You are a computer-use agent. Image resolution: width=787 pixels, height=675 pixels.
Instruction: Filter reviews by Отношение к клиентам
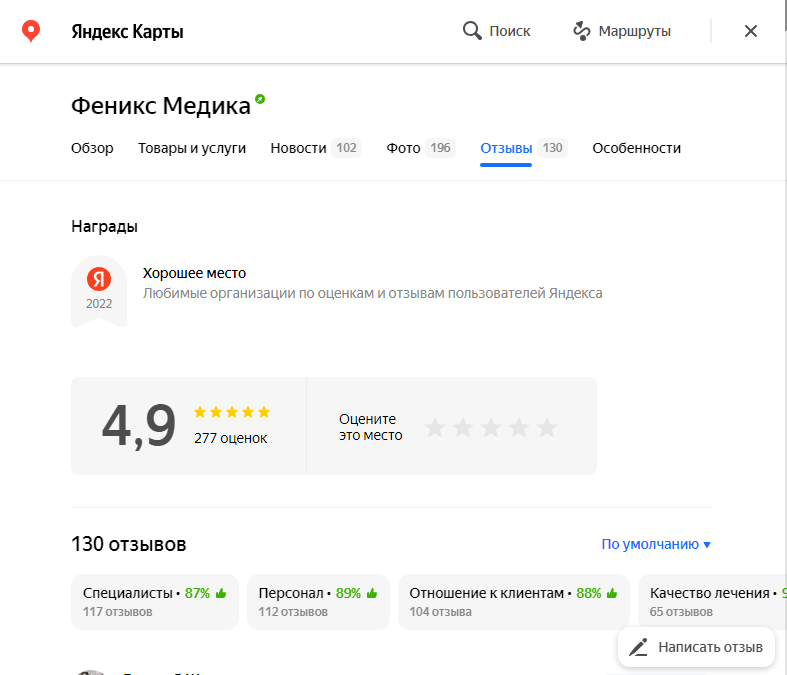513,602
